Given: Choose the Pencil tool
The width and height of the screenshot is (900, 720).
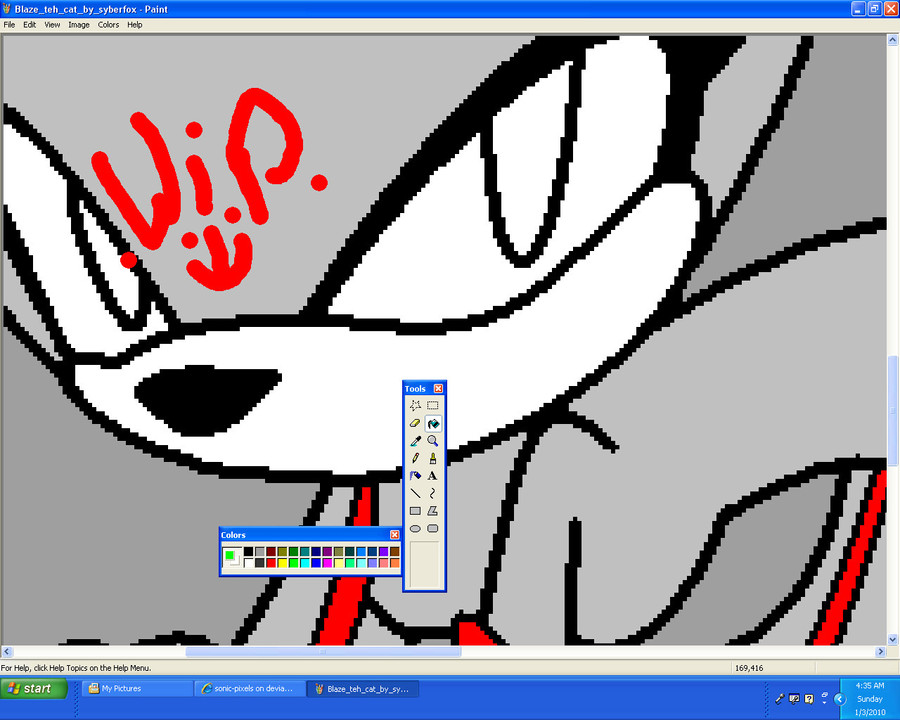Looking at the screenshot, I should [x=416, y=458].
